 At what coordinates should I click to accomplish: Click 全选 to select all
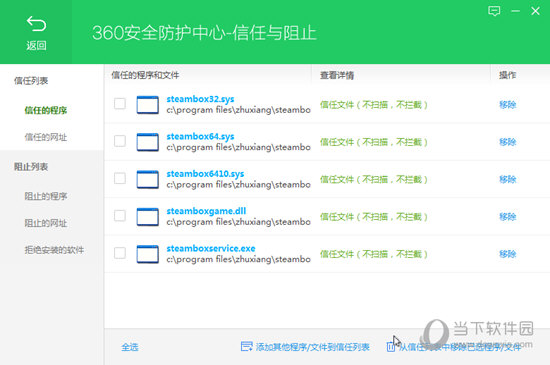pos(130,347)
